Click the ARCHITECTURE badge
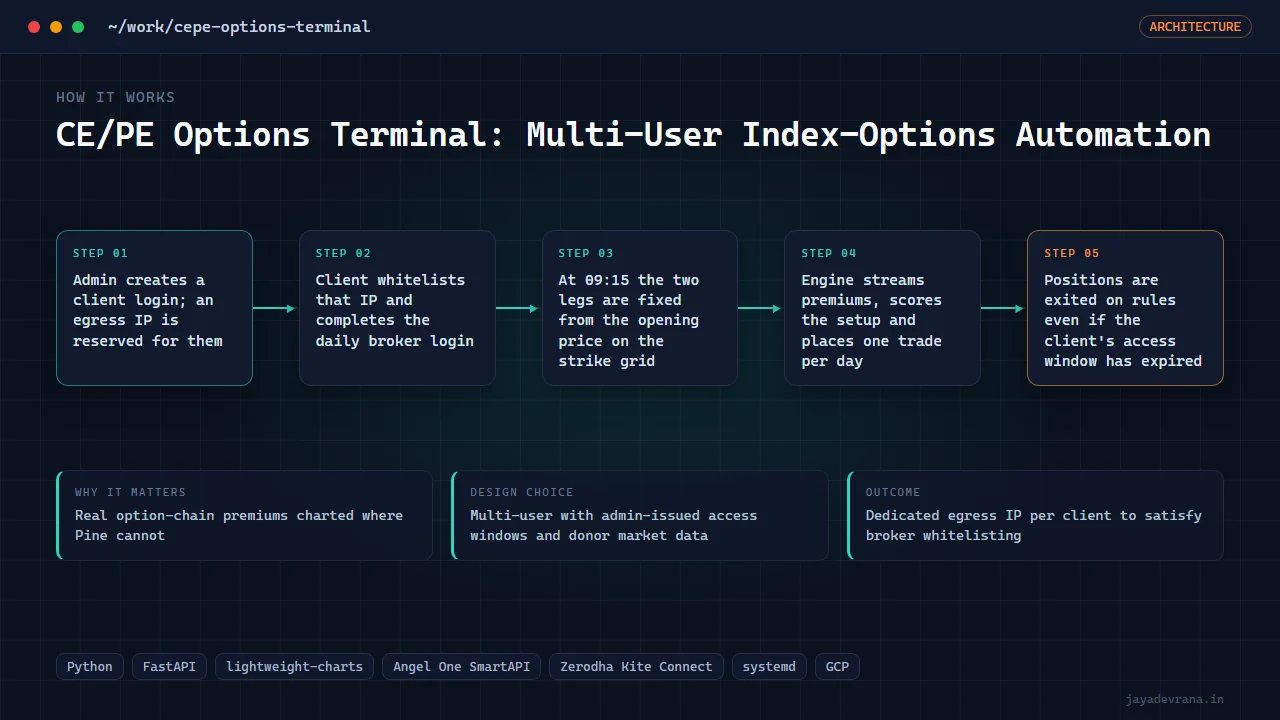Viewport: 1280px width, 720px height. pyautogui.click(x=1195, y=27)
